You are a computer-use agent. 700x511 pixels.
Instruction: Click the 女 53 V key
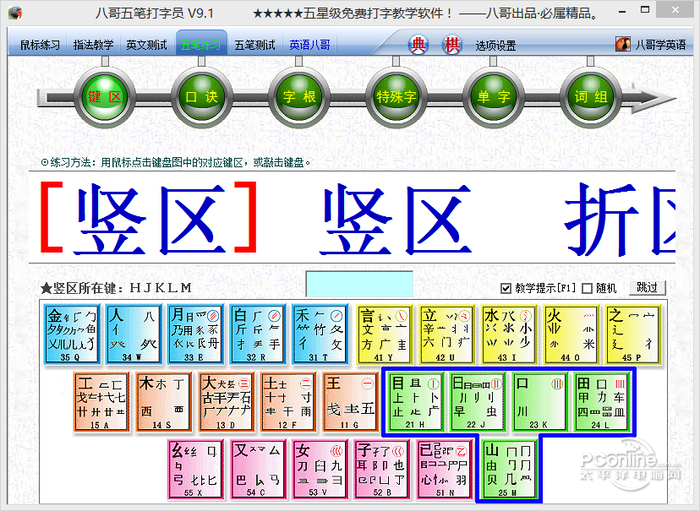tap(320, 469)
